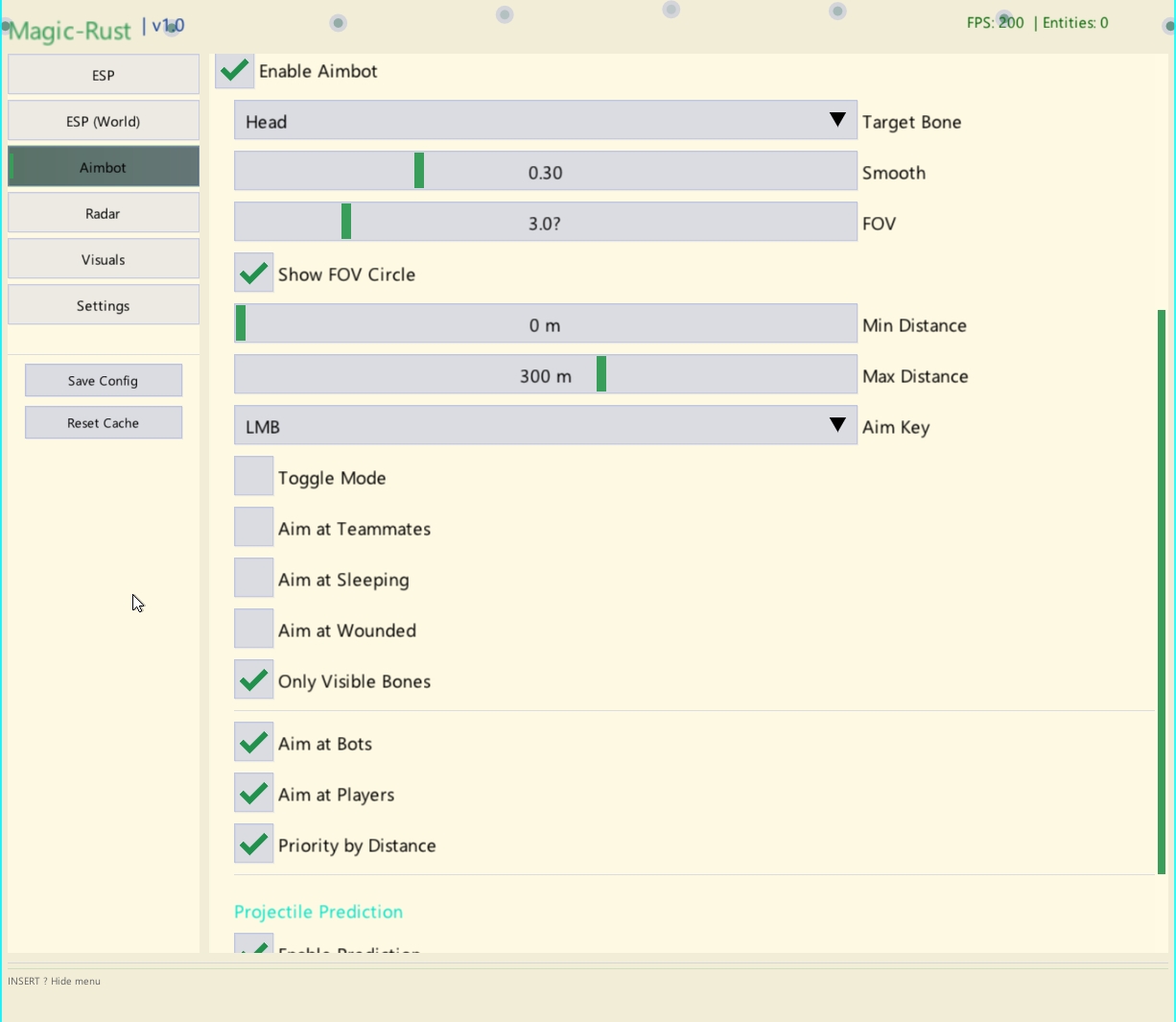Image resolution: width=1176 pixels, height=1022 pixels.
Task: Expand the Aim Key dropdown
Action: tap(545, 426)
